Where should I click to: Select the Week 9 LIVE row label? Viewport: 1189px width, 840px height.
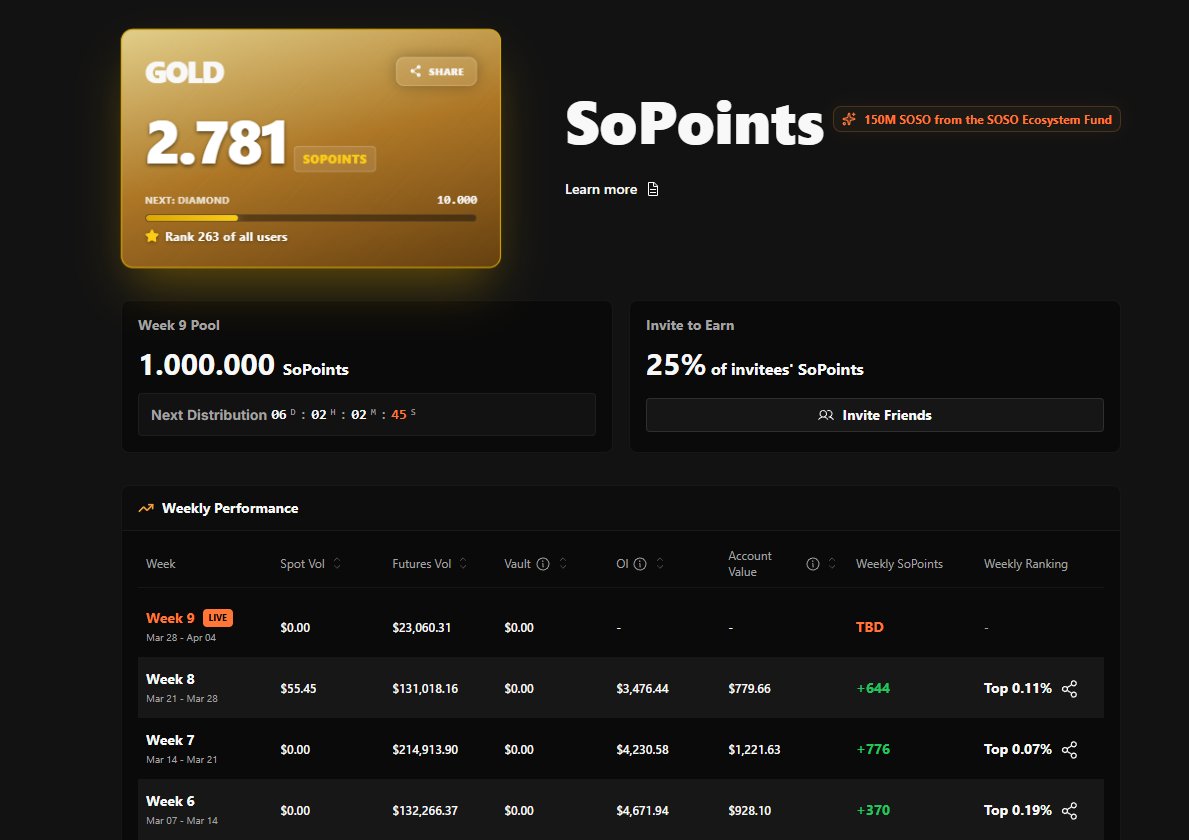pyautogui.click(x=170, y=618)
